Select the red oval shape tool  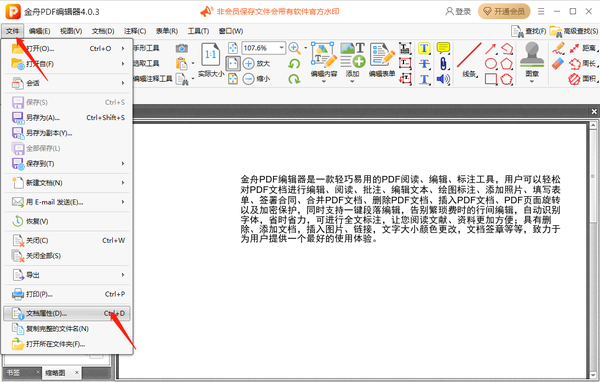coord(491,64)
